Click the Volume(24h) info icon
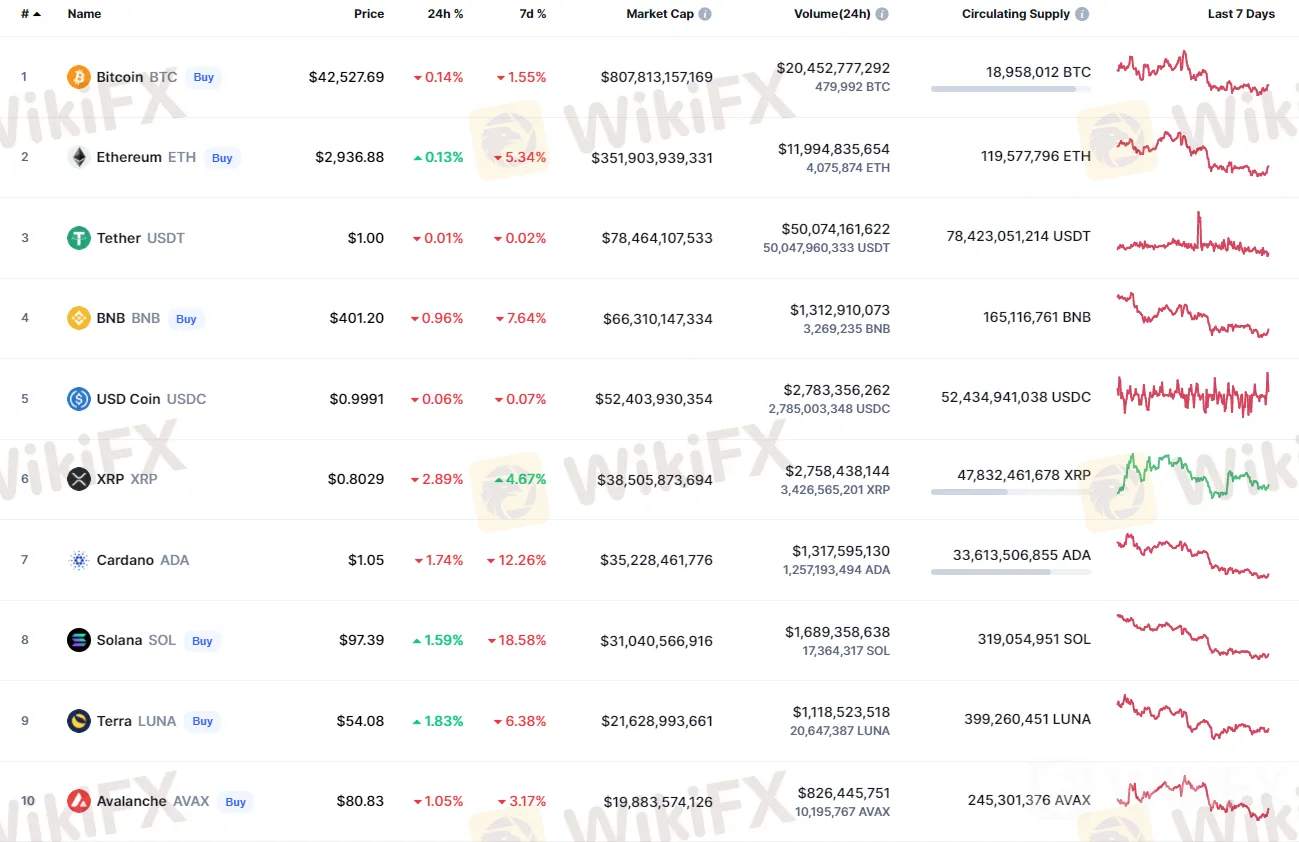 pos(882,14)
